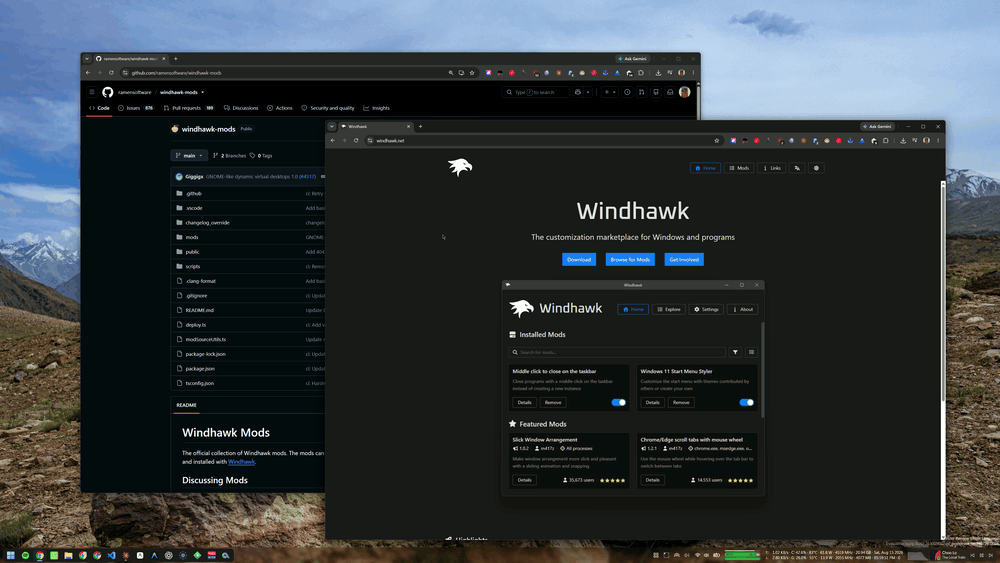Image resolution: width=1000 pixels, height=563 pixels.
Task: Click the zoom magnifier icon in the GitHub address bar
Action: (x=451, y=73)
